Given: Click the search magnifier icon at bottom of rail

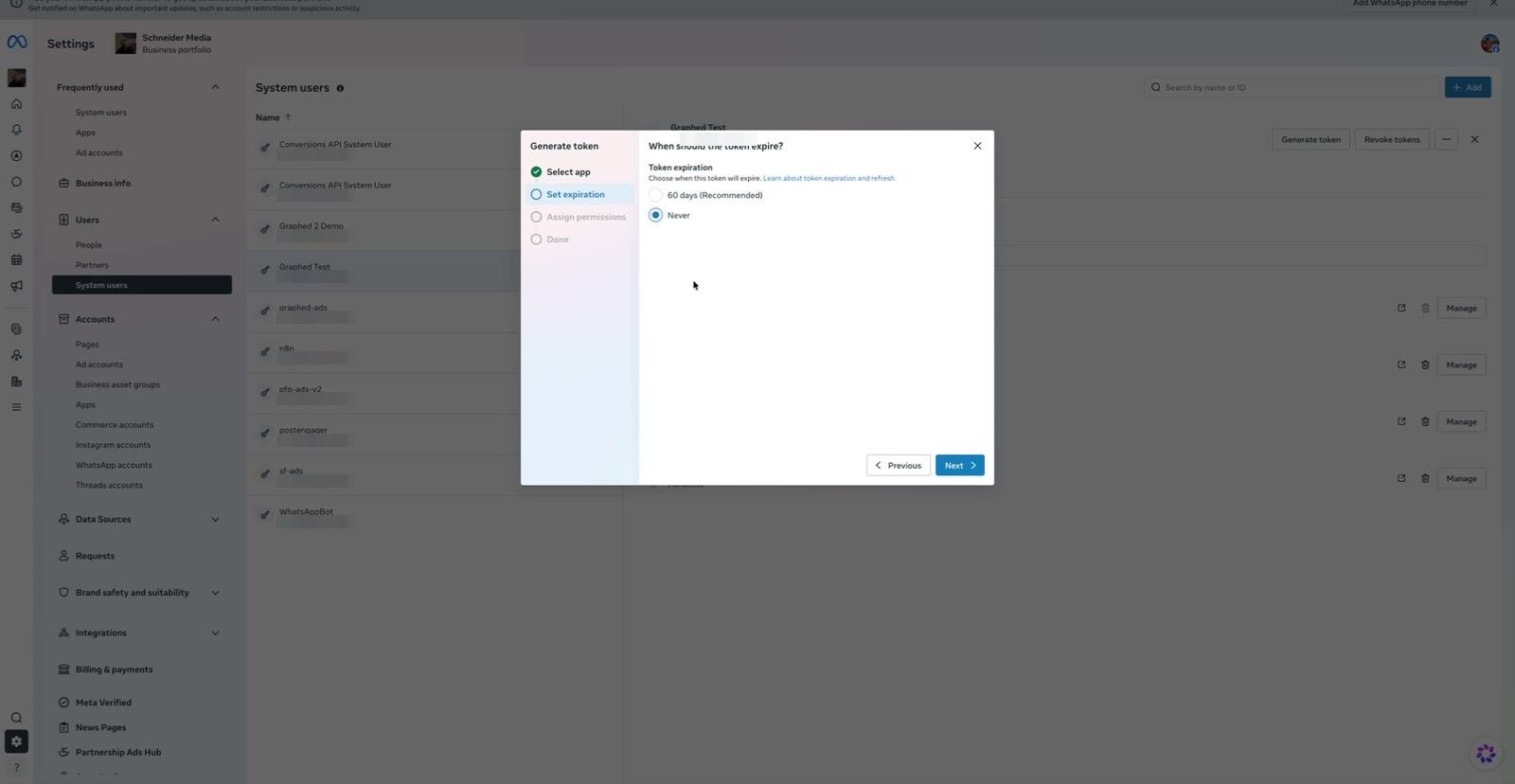Looking at the screenshot, I should [x=16, y=718].
